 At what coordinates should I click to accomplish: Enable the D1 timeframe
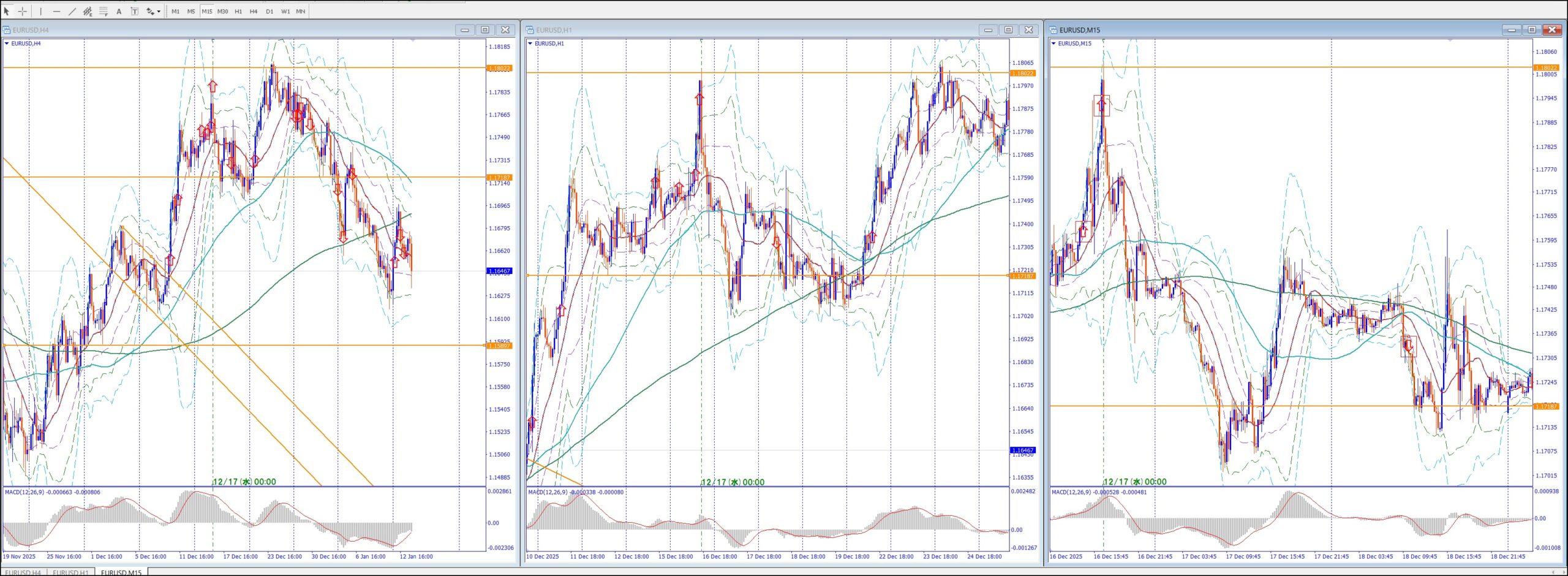coord(269,11)
